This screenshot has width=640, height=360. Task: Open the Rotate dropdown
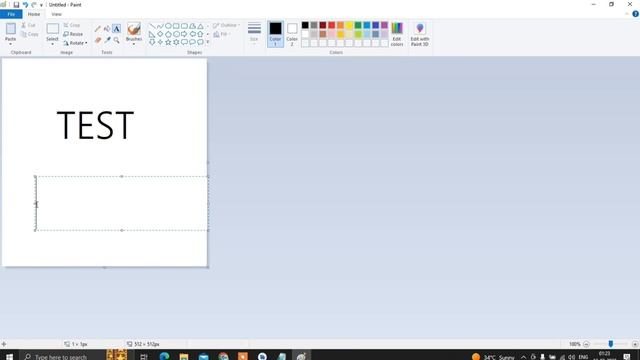pyautogui.click(x=76, y=43)
